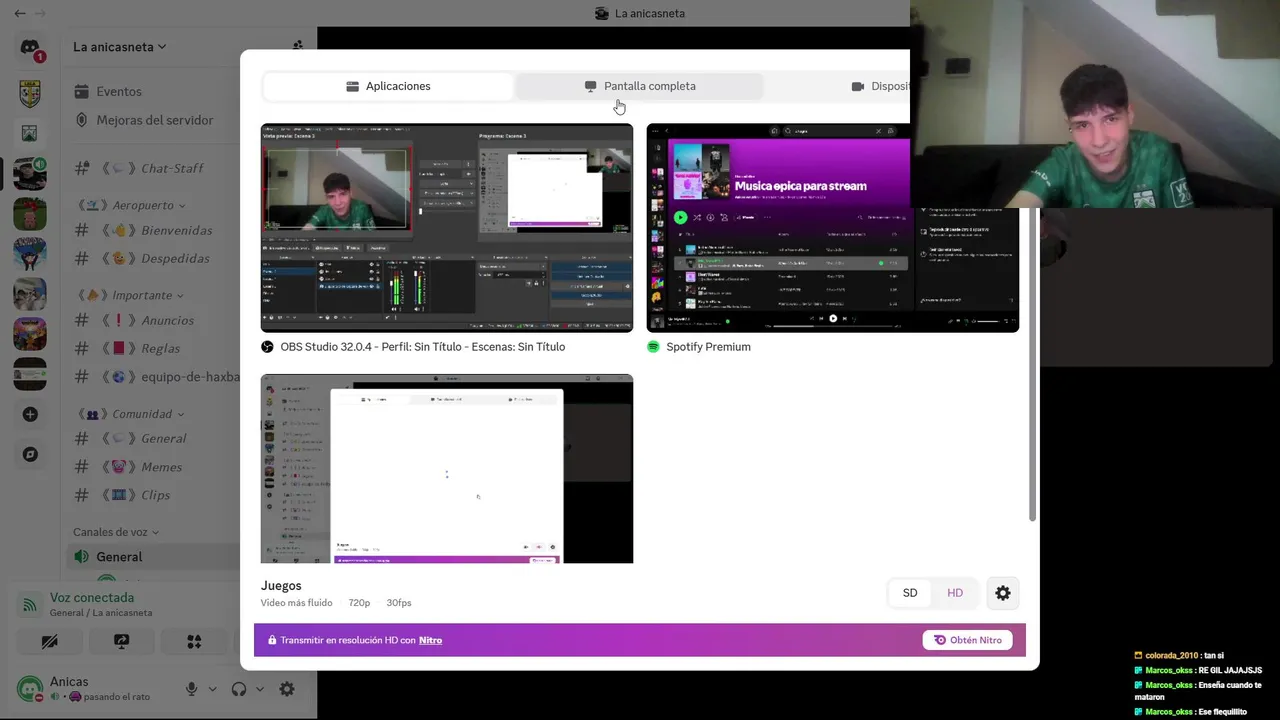Open the Nitro link in HD banner
This screenshot has height=720, width=1280.
pos(431,640)
